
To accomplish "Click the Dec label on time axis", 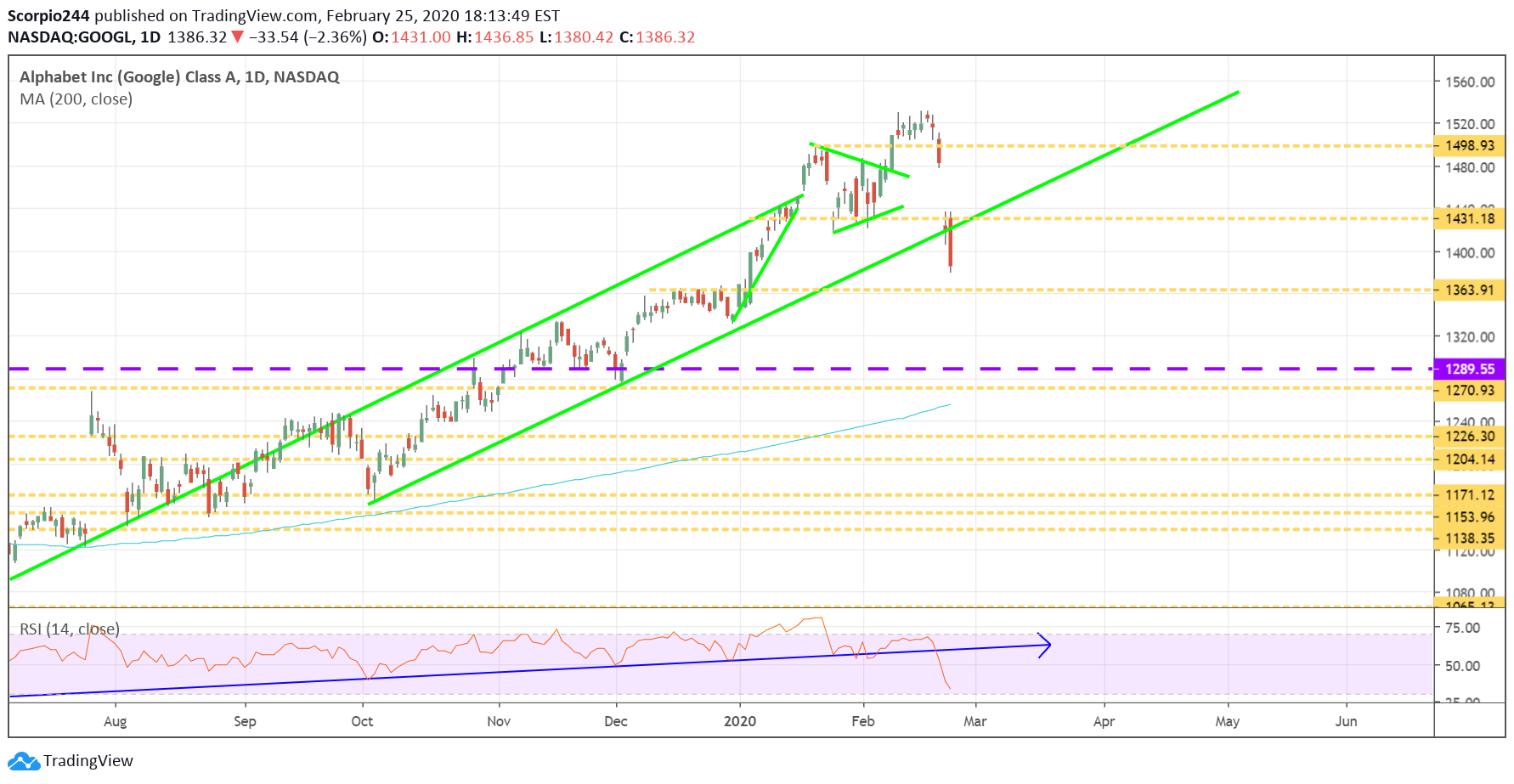I will coord(616,721).
